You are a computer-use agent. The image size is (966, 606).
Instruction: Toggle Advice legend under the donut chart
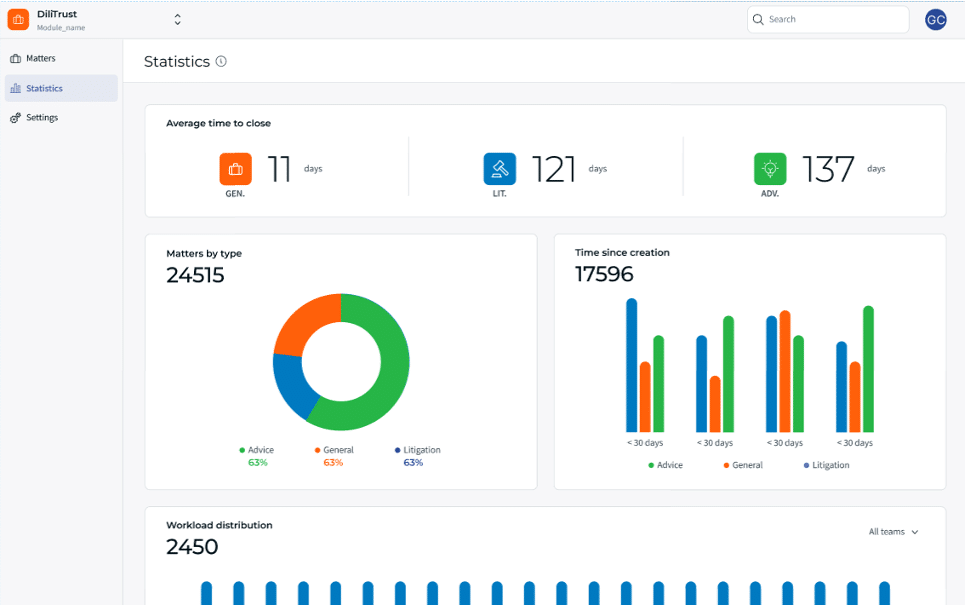point(257,450)
